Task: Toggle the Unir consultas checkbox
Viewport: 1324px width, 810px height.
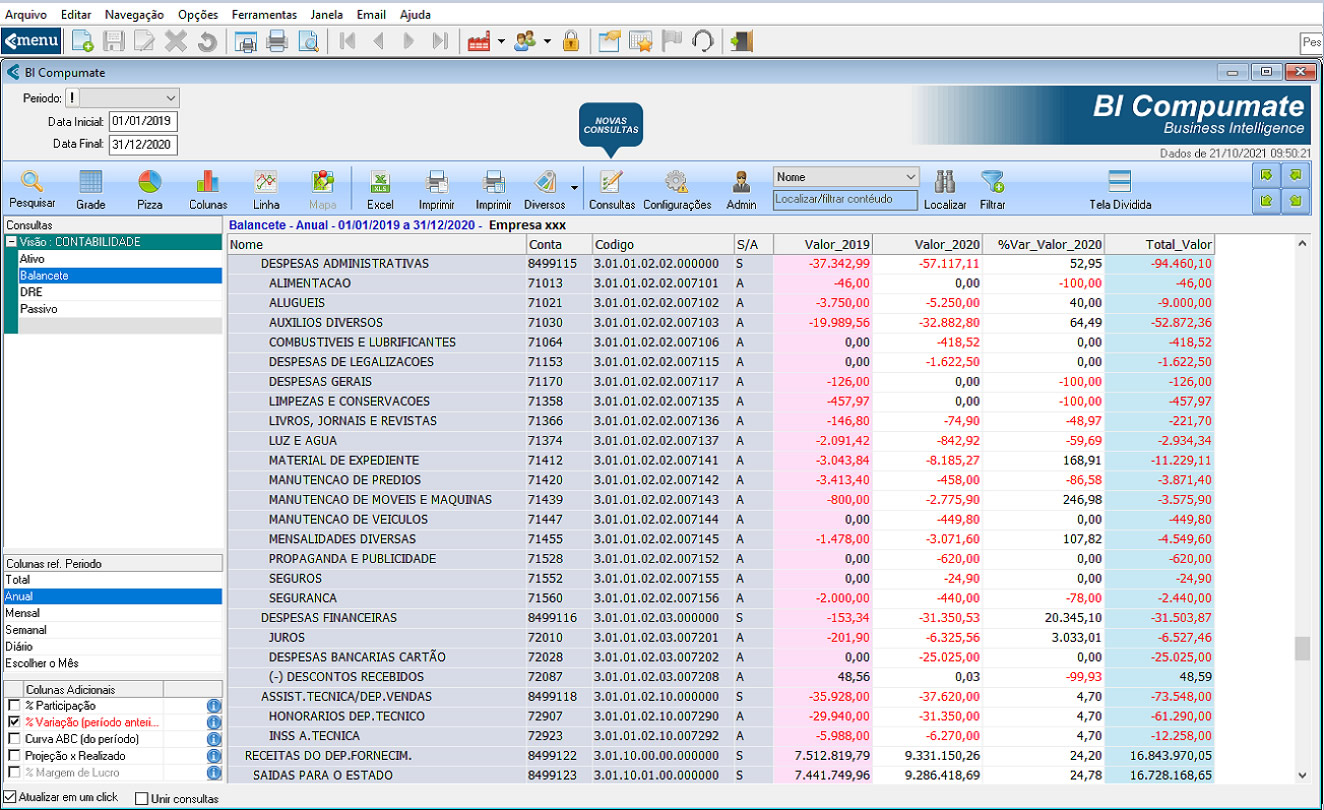Action: click(141, 799)
